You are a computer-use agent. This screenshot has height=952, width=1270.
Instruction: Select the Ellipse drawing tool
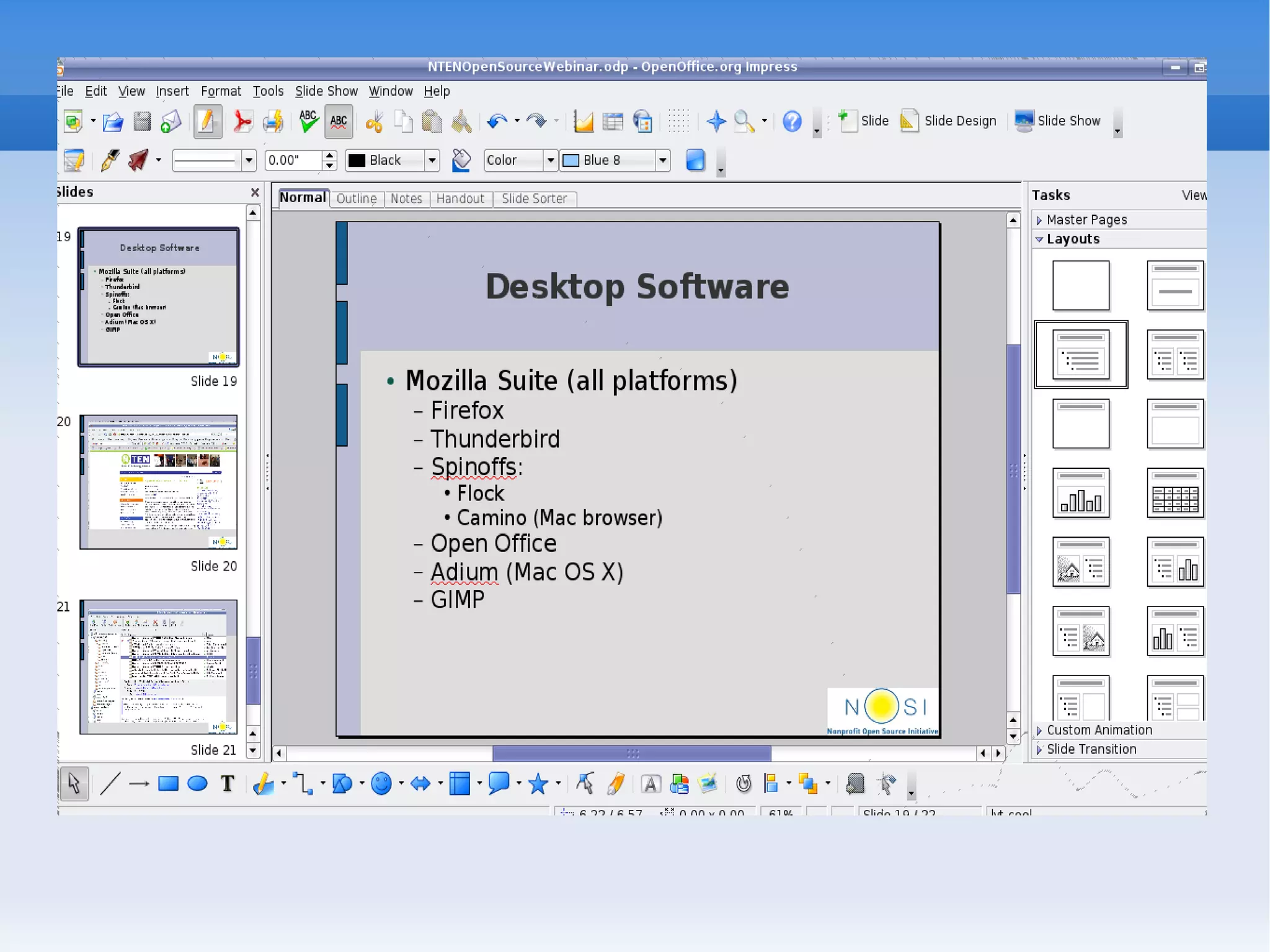[x=197, y=784]
